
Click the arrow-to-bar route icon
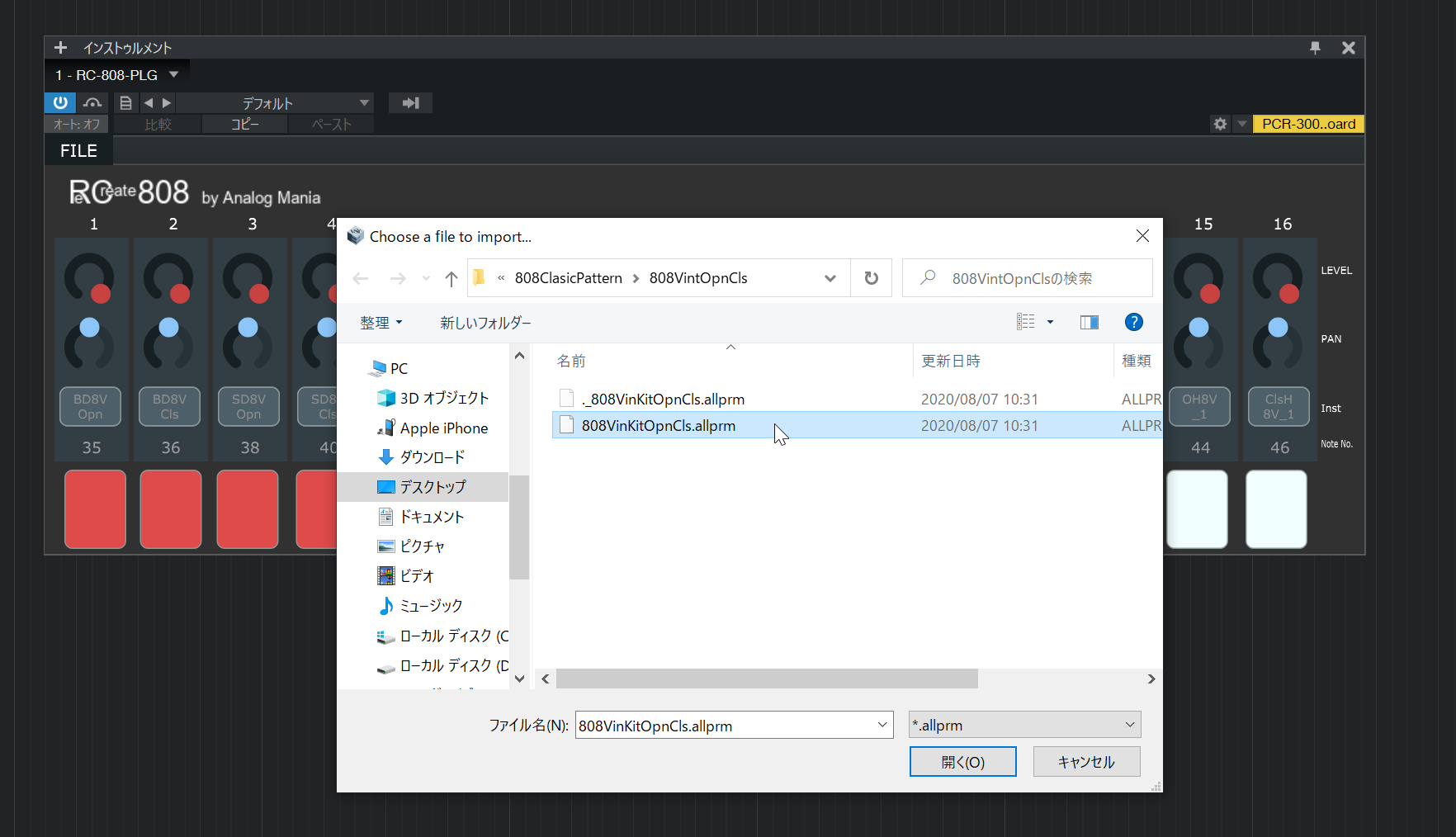(x=410, y=102)
